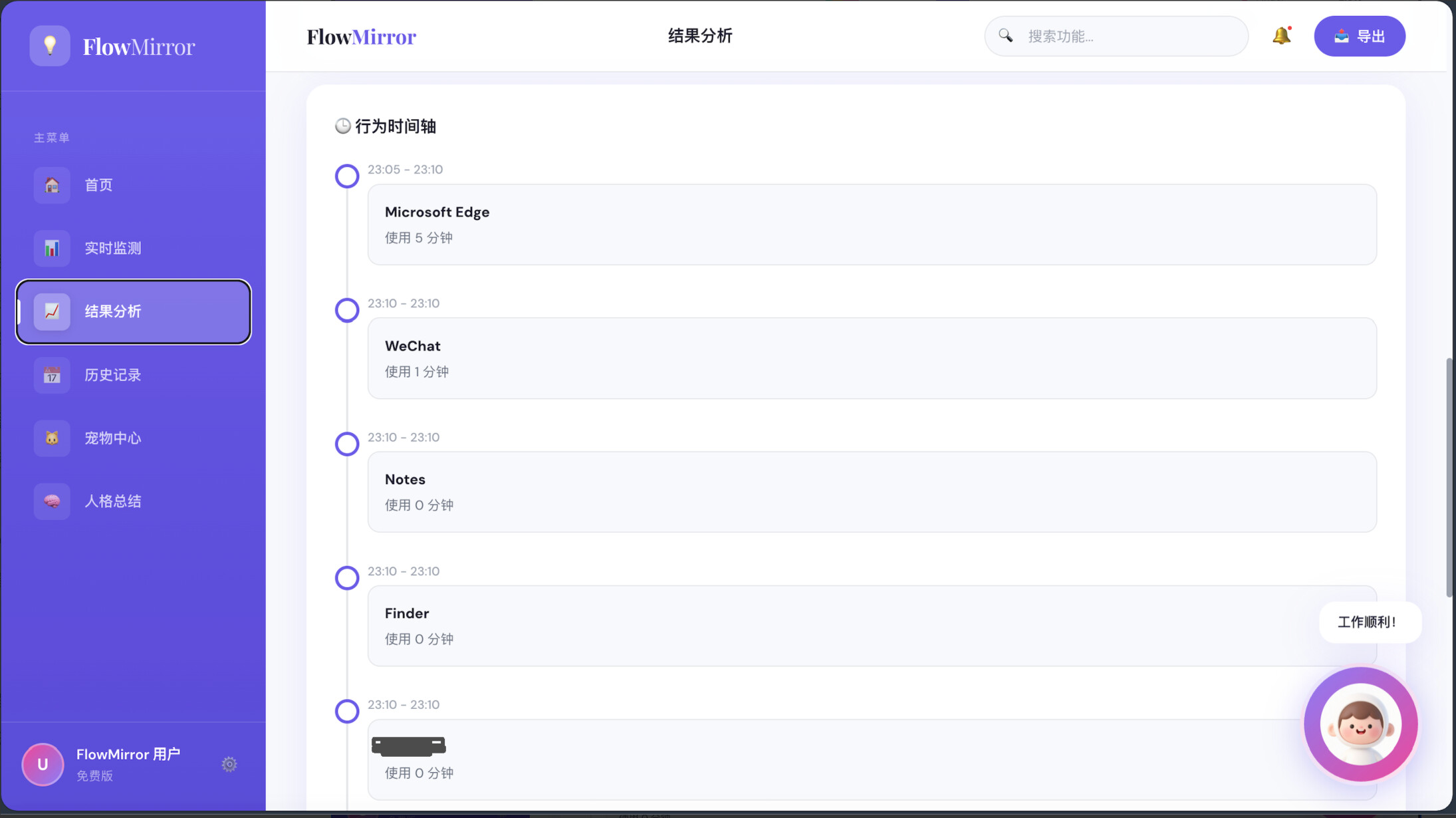Open notifications via the bell icon
The height and width of the screenshot is (818, 1456).
pos(1281,36)
